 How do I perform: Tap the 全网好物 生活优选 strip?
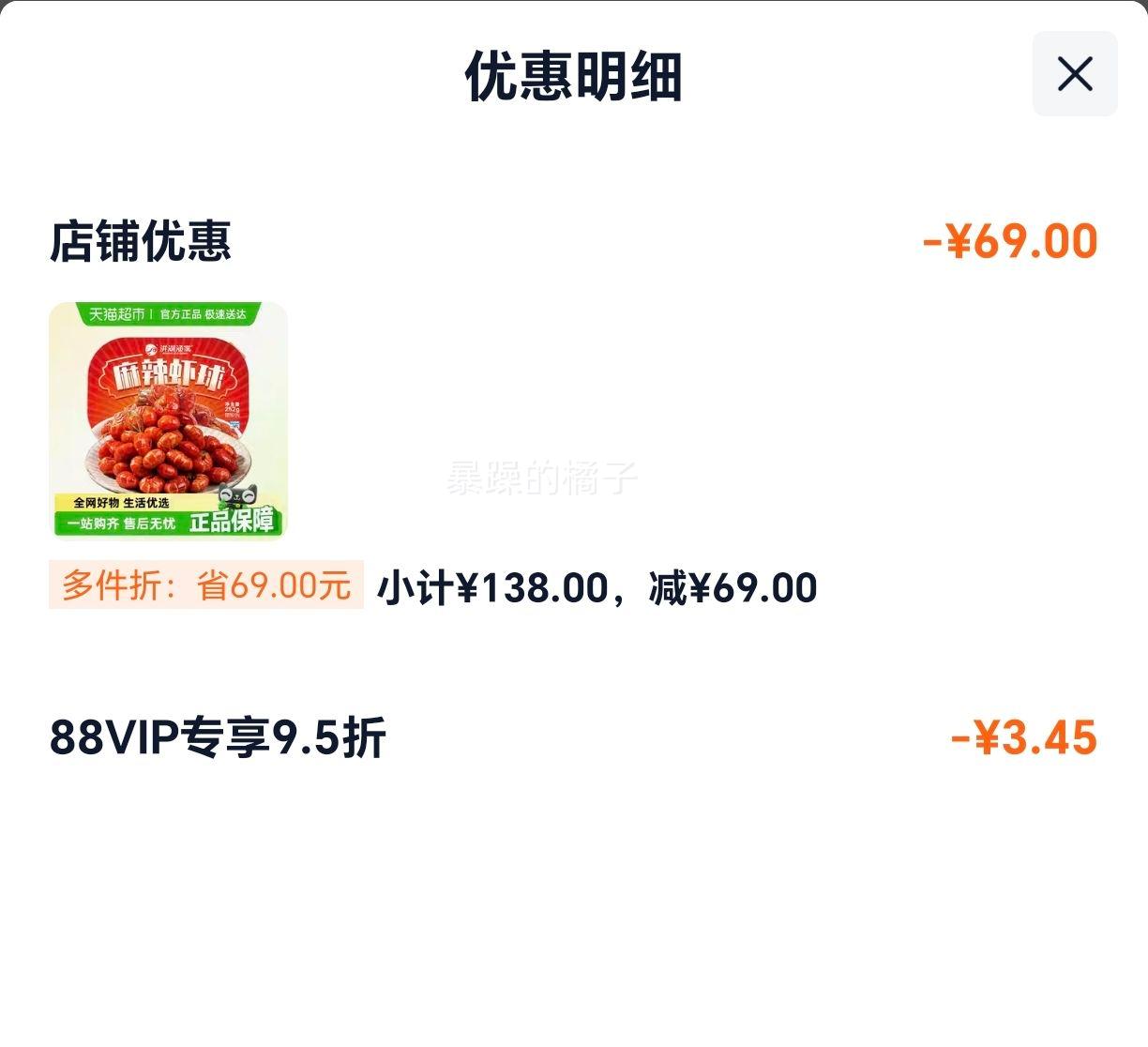pos(122,503)
